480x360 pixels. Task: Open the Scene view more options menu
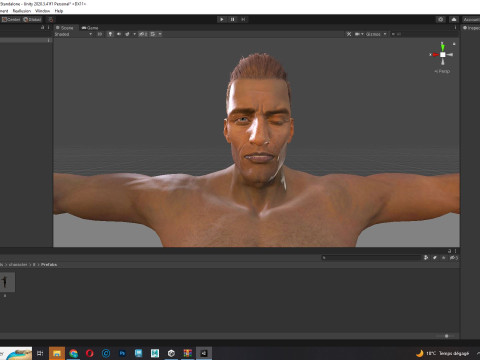pyautogui.click(x=455, y=28)
